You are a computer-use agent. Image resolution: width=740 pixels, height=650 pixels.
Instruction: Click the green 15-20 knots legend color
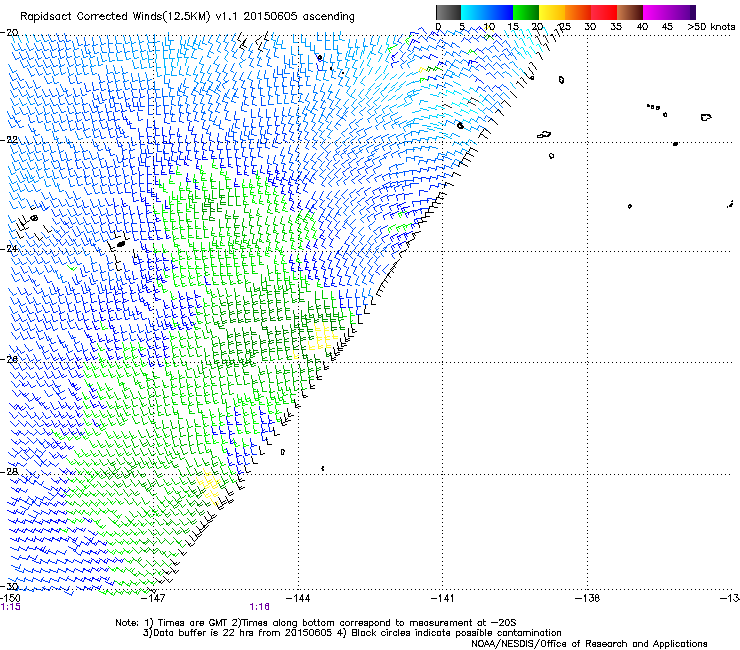click(526, 12)
